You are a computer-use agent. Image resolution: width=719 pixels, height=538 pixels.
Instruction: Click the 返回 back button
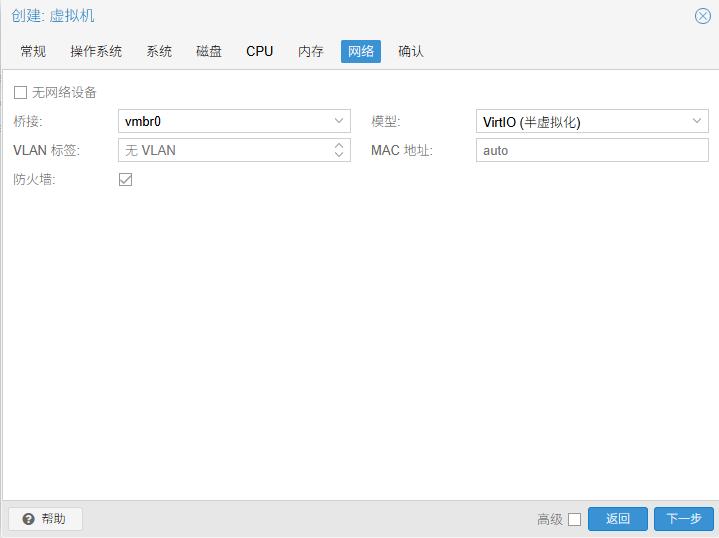pyautogui.click(x=618, y=519)
